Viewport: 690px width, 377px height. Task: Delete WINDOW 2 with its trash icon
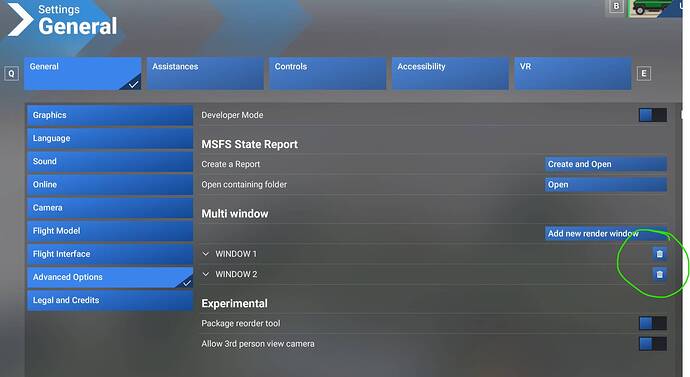(659, 275)
